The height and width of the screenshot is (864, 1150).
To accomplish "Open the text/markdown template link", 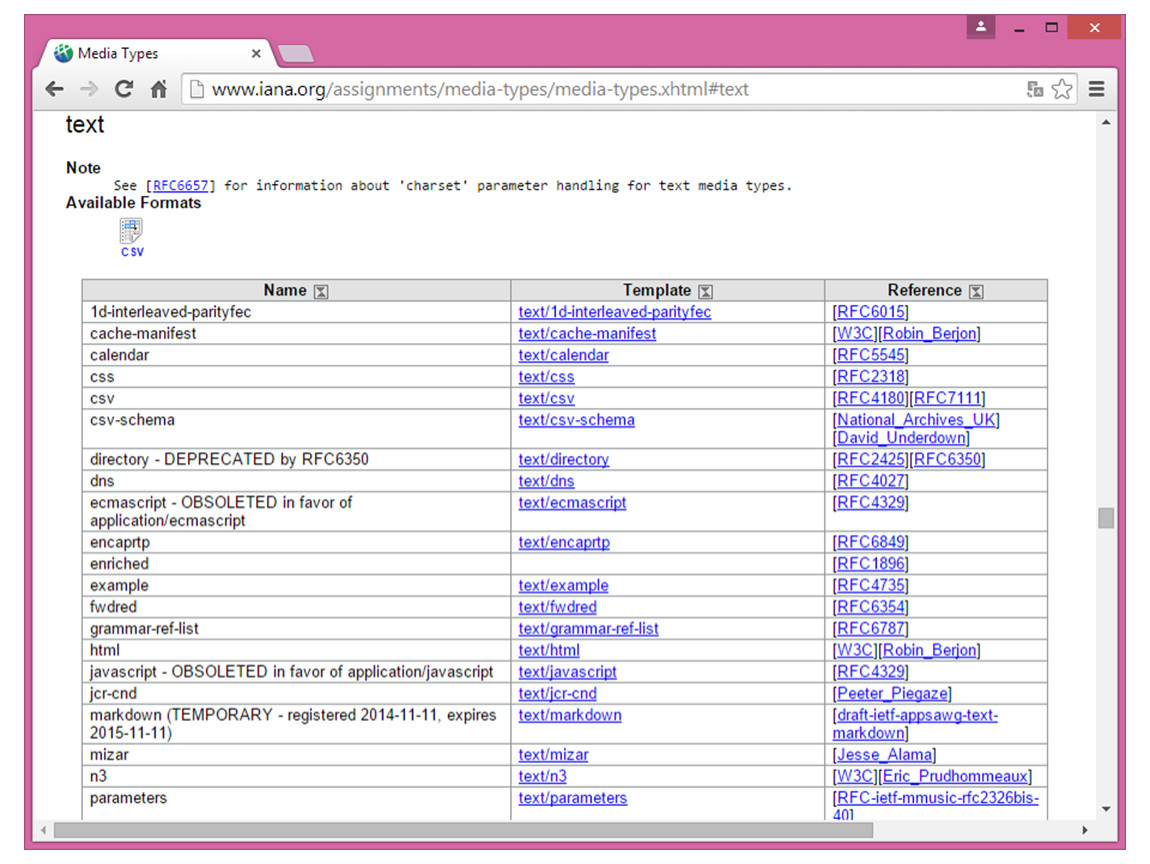I will [x=570, y=715].
